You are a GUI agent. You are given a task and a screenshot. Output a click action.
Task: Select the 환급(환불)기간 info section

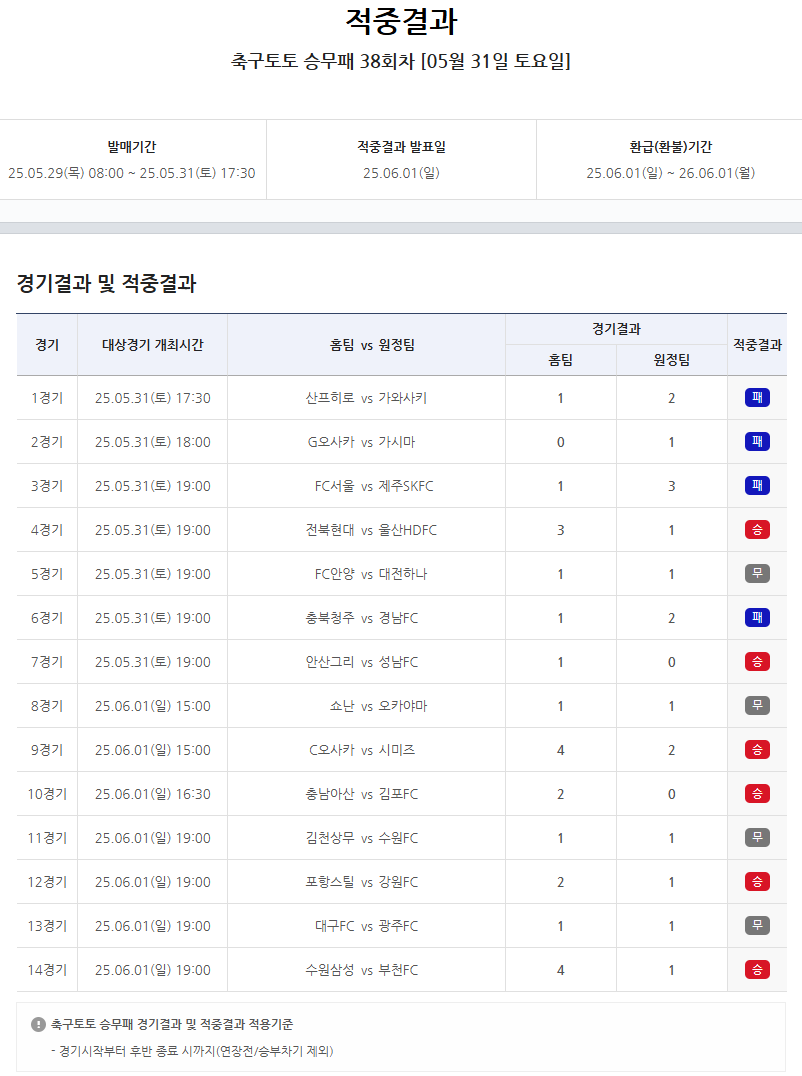(670, 160)
